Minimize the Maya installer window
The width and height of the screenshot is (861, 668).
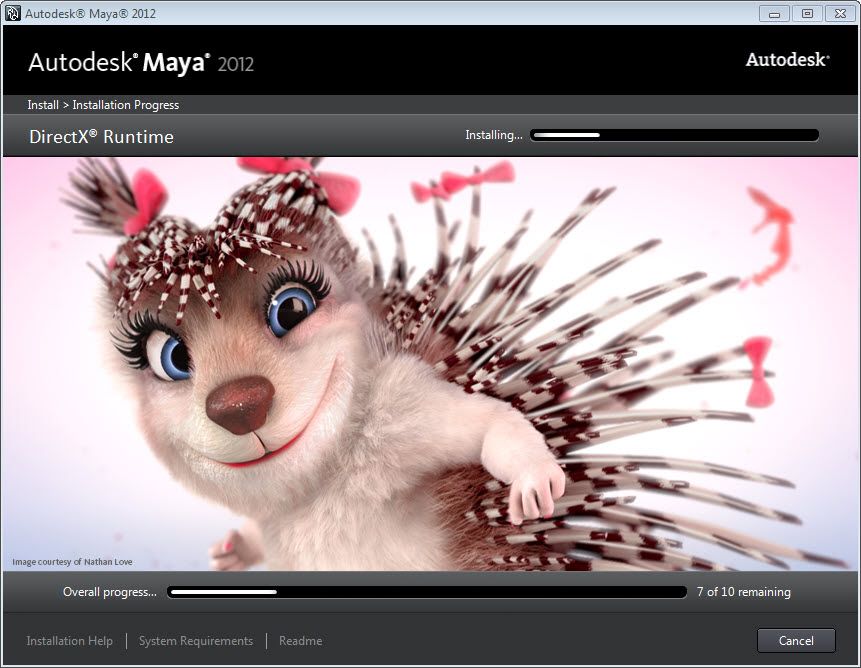pyautogui.click(x=774, y=14)
